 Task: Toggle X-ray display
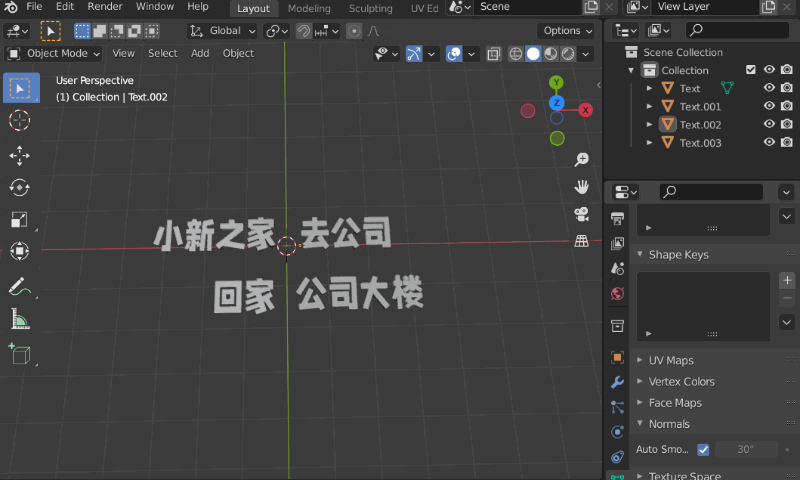click(493, 54)
